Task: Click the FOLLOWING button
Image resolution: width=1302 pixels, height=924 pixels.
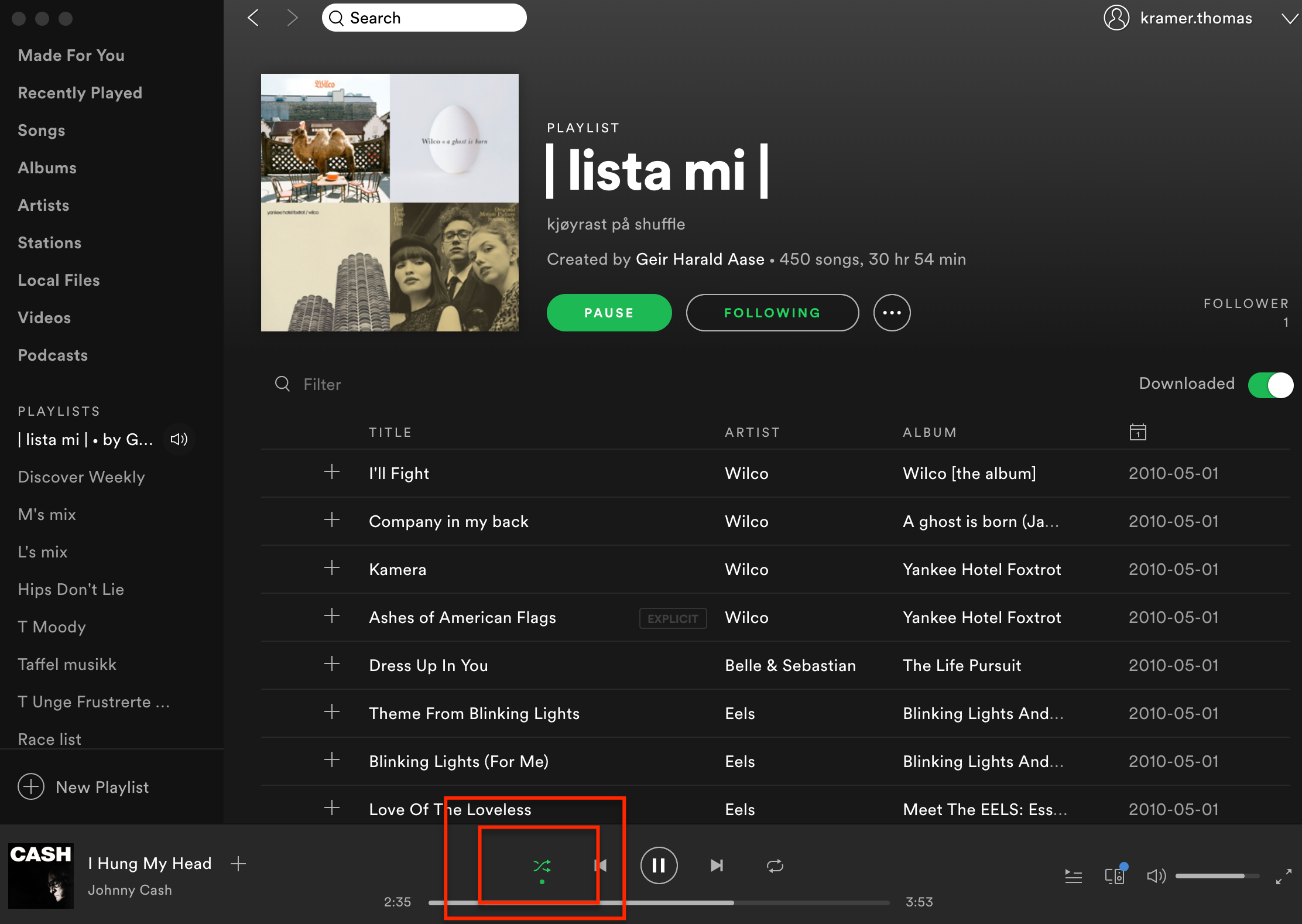Action: [x=772, y=313]
